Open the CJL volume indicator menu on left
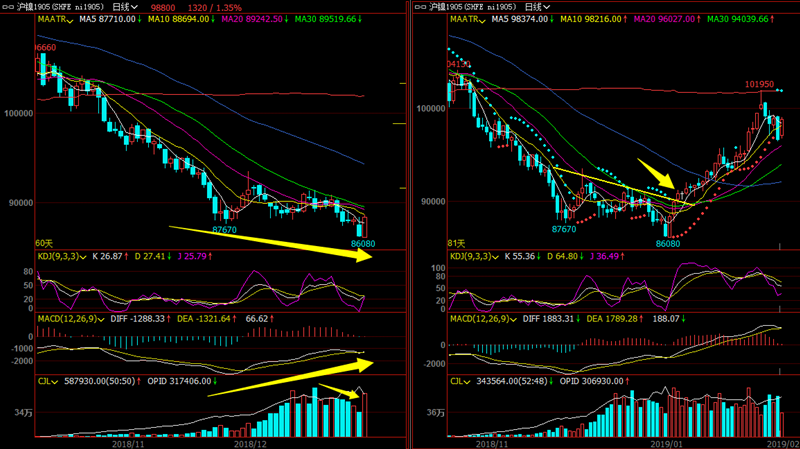 (x=17, y=381)
